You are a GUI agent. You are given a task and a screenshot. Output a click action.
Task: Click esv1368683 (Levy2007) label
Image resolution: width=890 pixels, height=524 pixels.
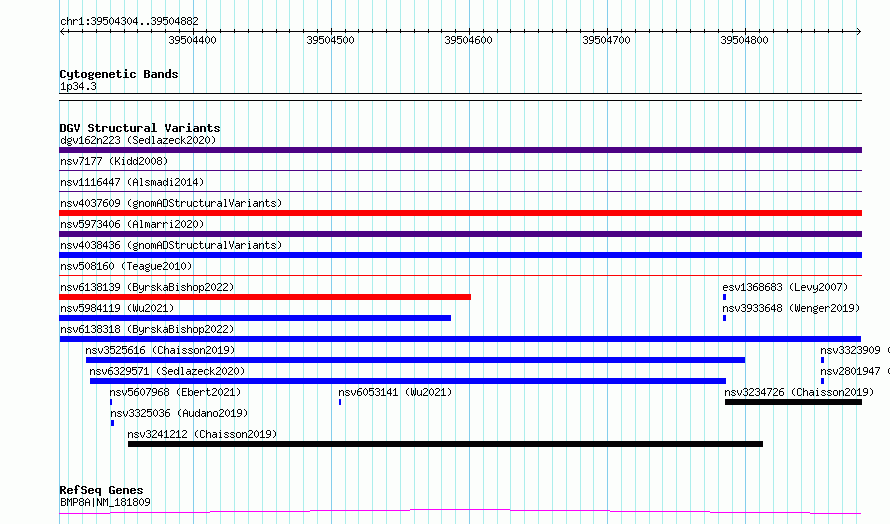pyautogui.click(x=785, y=287)
